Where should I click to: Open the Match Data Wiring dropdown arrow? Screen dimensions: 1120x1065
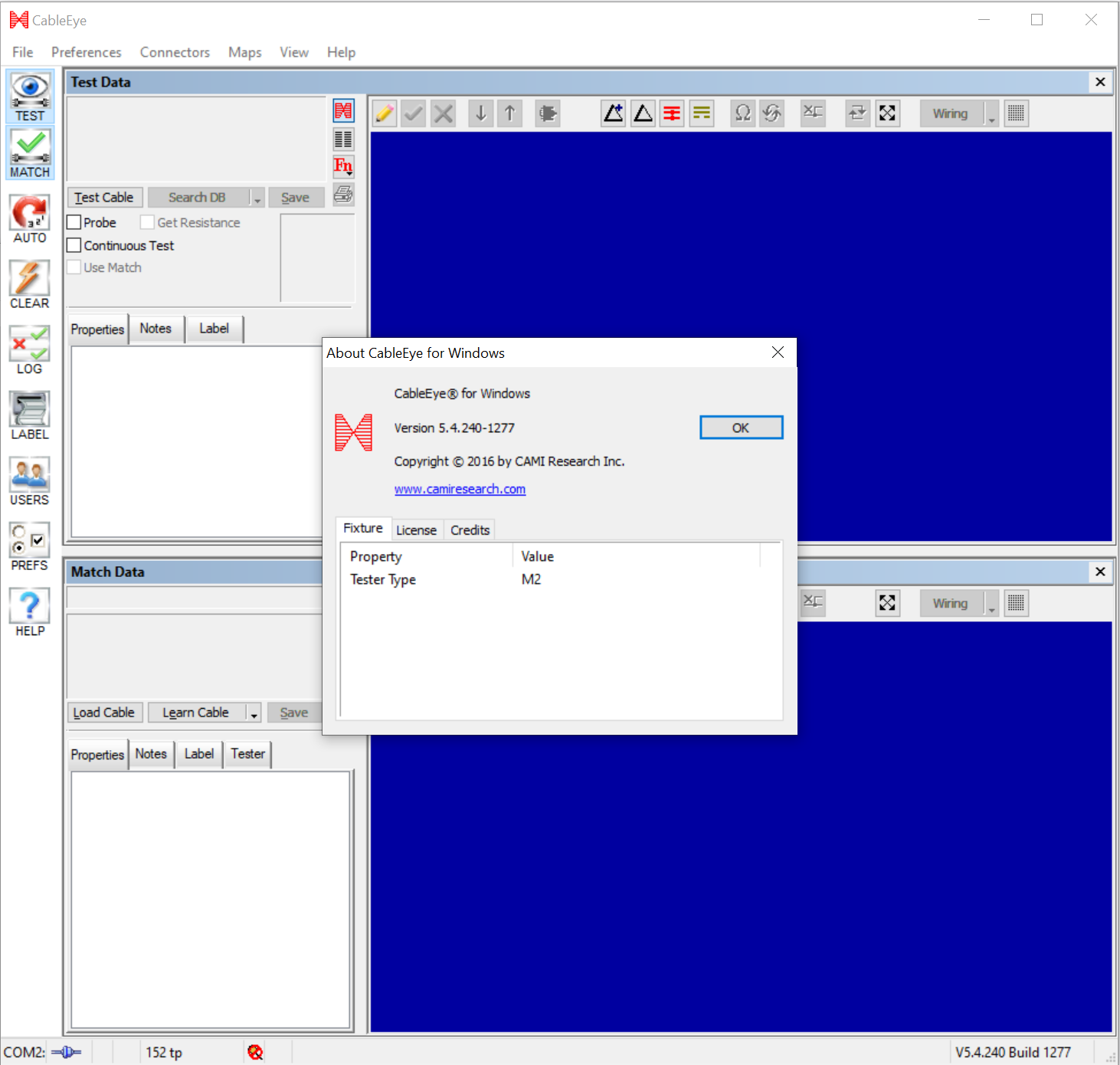991,603
